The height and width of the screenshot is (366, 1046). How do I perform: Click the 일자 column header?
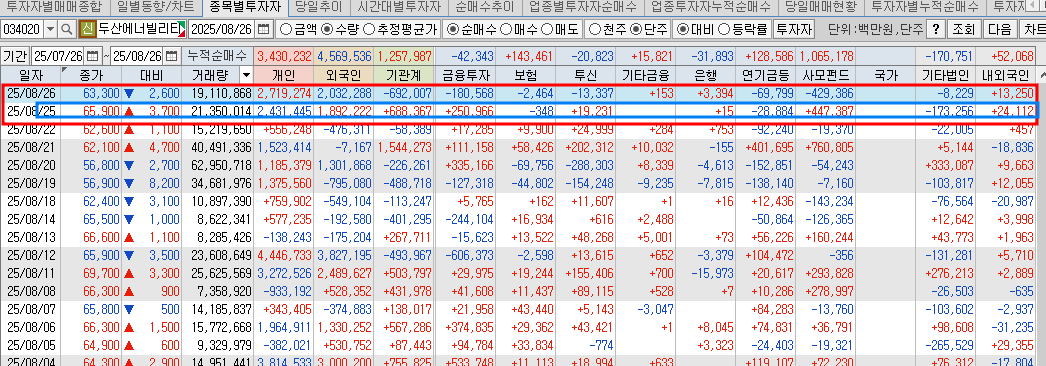pyautogui.click(x=30, y=75)
